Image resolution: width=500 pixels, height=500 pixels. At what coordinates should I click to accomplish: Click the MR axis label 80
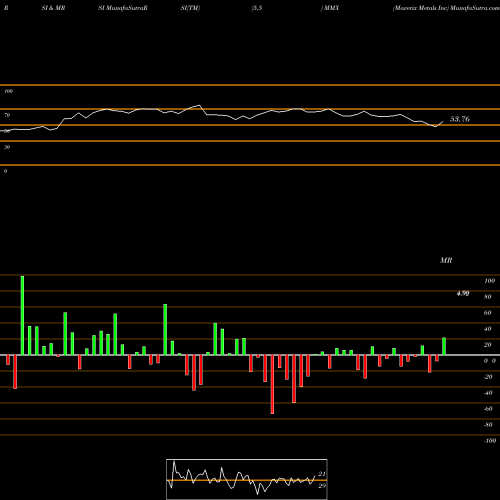(x=488, y=297)
